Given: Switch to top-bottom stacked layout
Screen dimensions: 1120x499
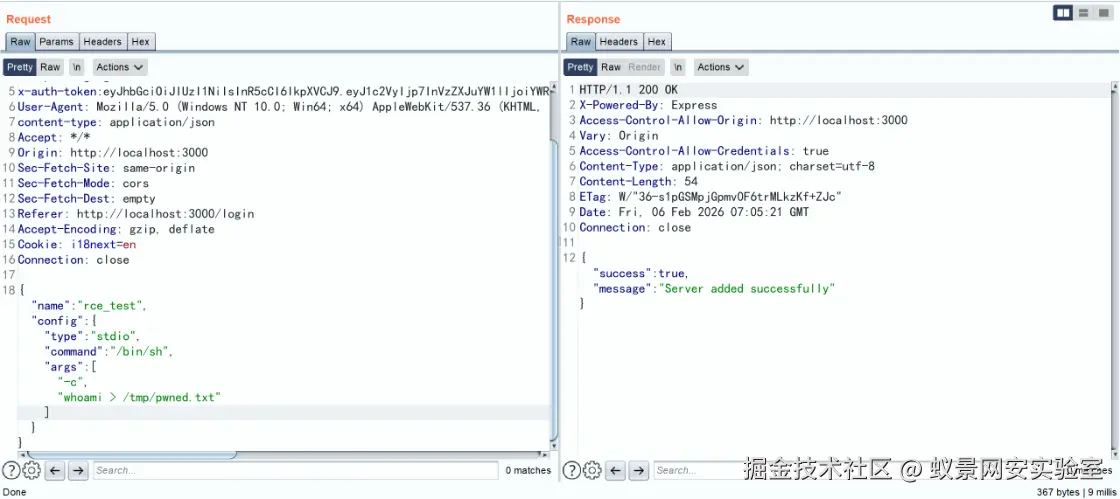Looking at the screenshot, I should click(x=1084, y=13).
